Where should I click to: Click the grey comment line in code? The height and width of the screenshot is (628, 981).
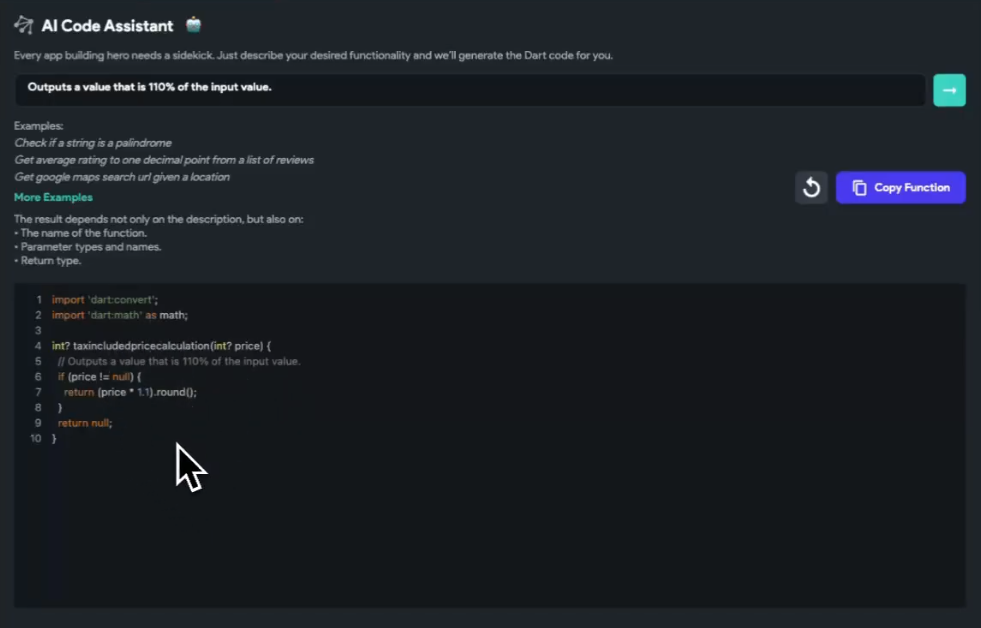[x=179, y=361]
